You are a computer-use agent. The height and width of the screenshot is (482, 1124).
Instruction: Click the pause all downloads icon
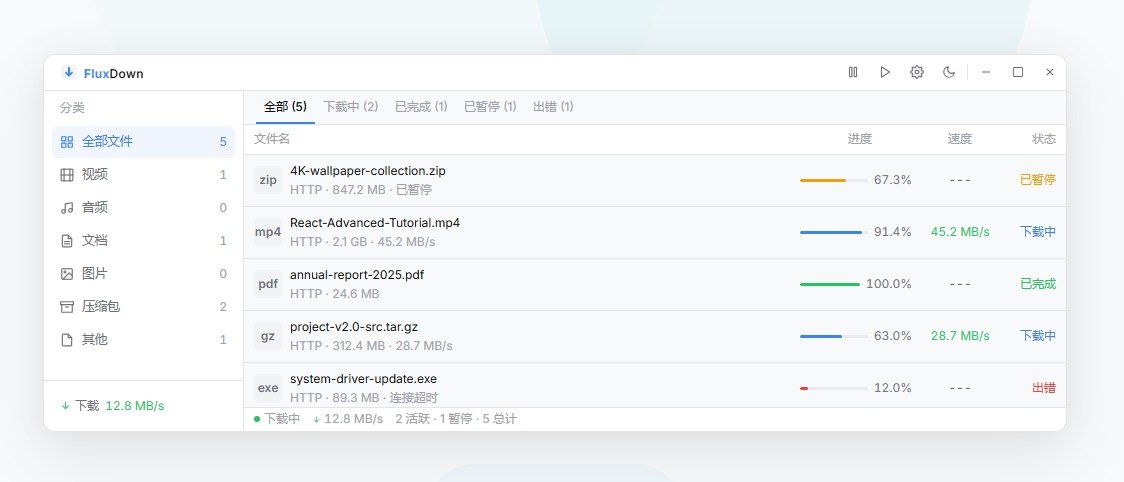[853, 72]
